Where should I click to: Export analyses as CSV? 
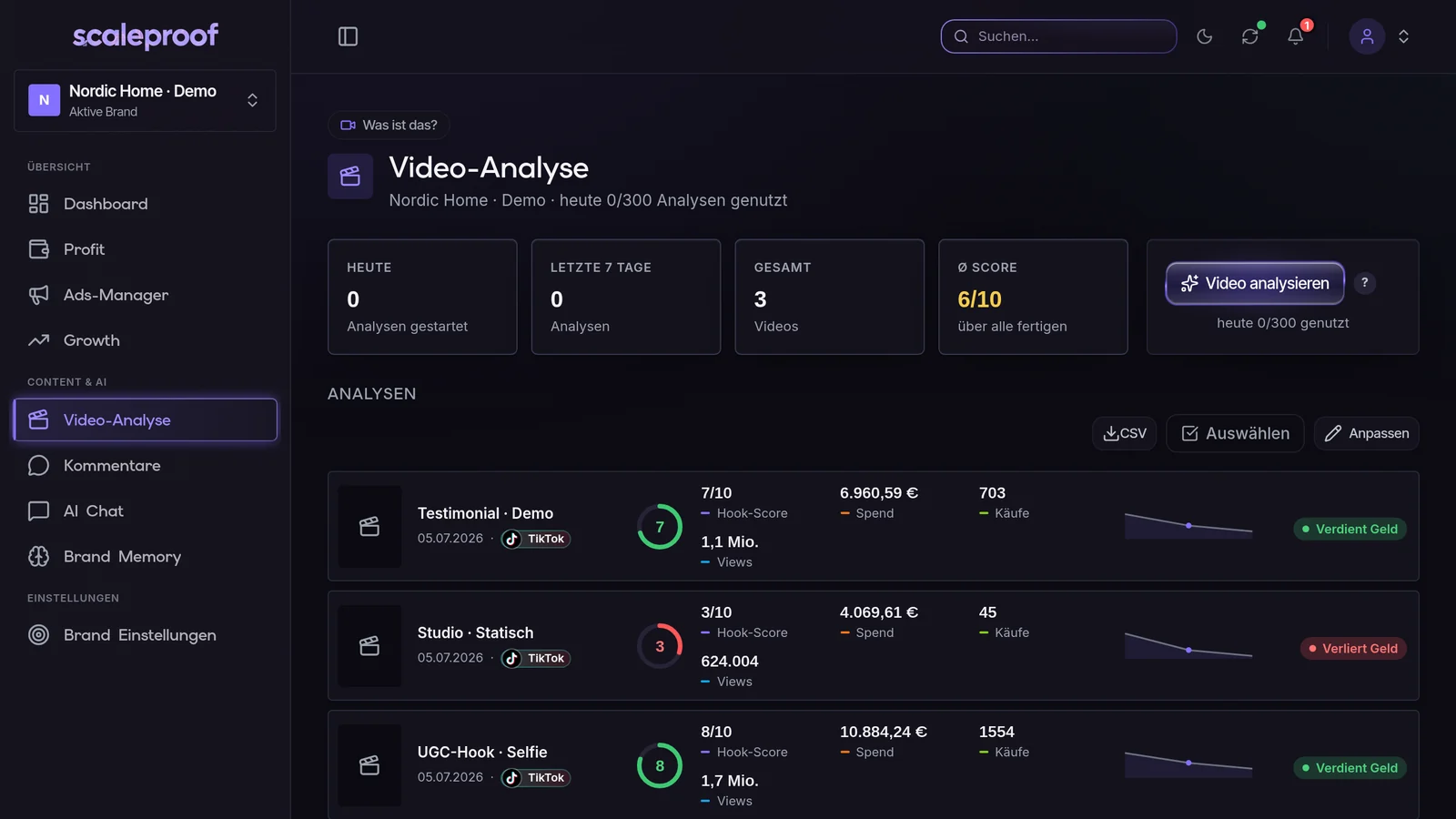(1124, 433)
